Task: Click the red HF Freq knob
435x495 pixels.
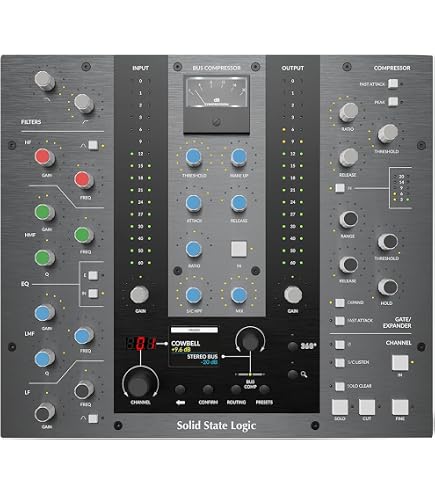Action: (x=84, y=179)
